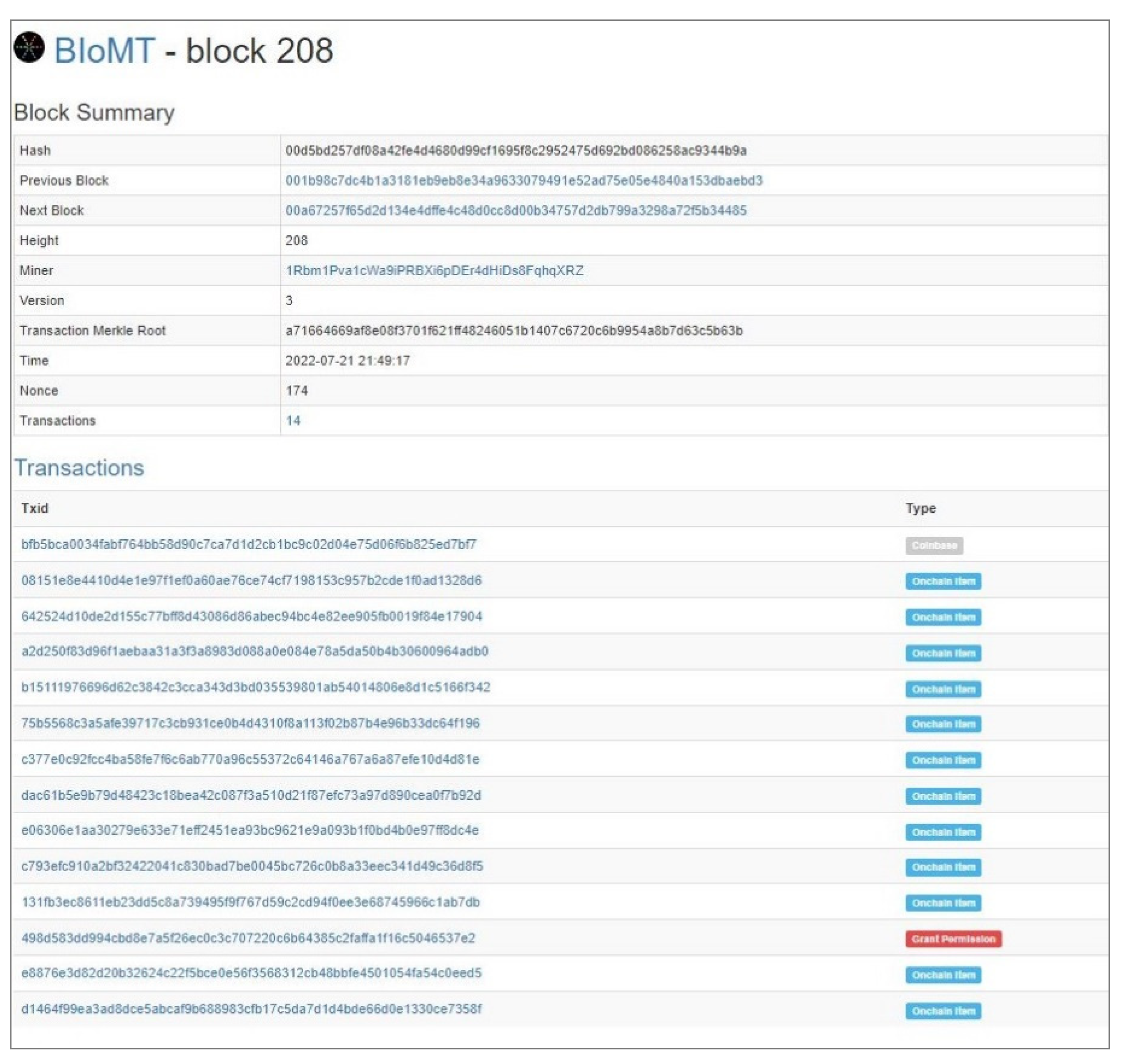Open the BIoMT title link
The width and height of the screenshot is (1128, 1064).
click(104, 50)
